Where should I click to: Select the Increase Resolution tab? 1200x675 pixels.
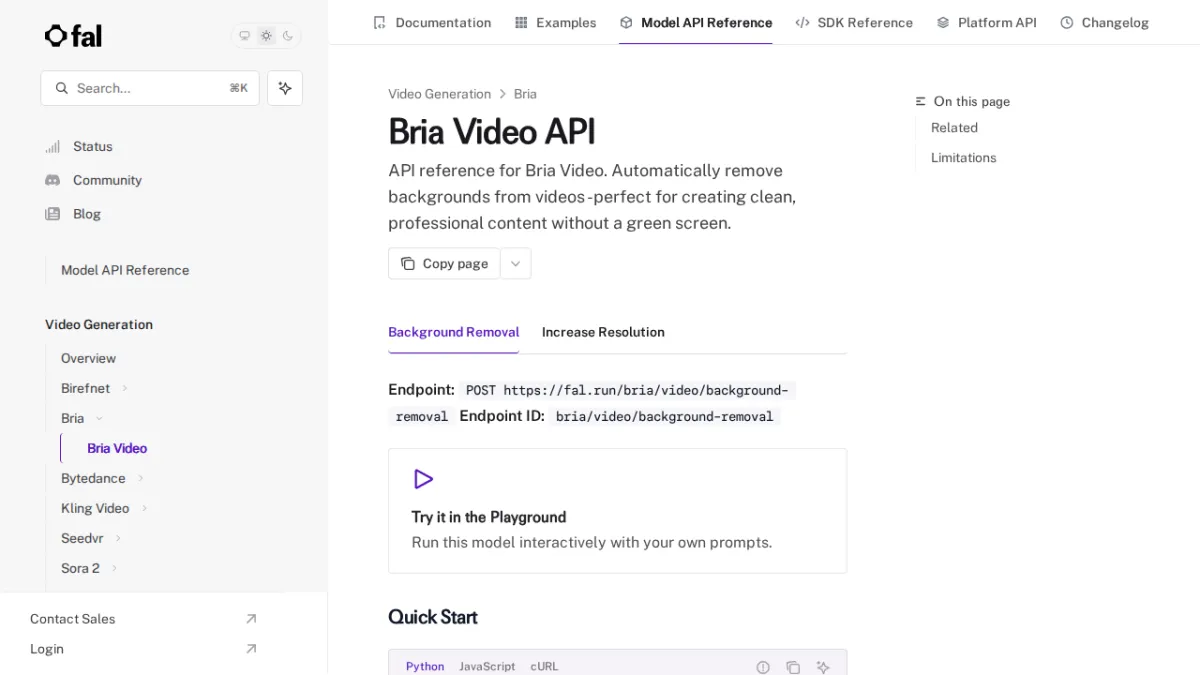[603, 332]
